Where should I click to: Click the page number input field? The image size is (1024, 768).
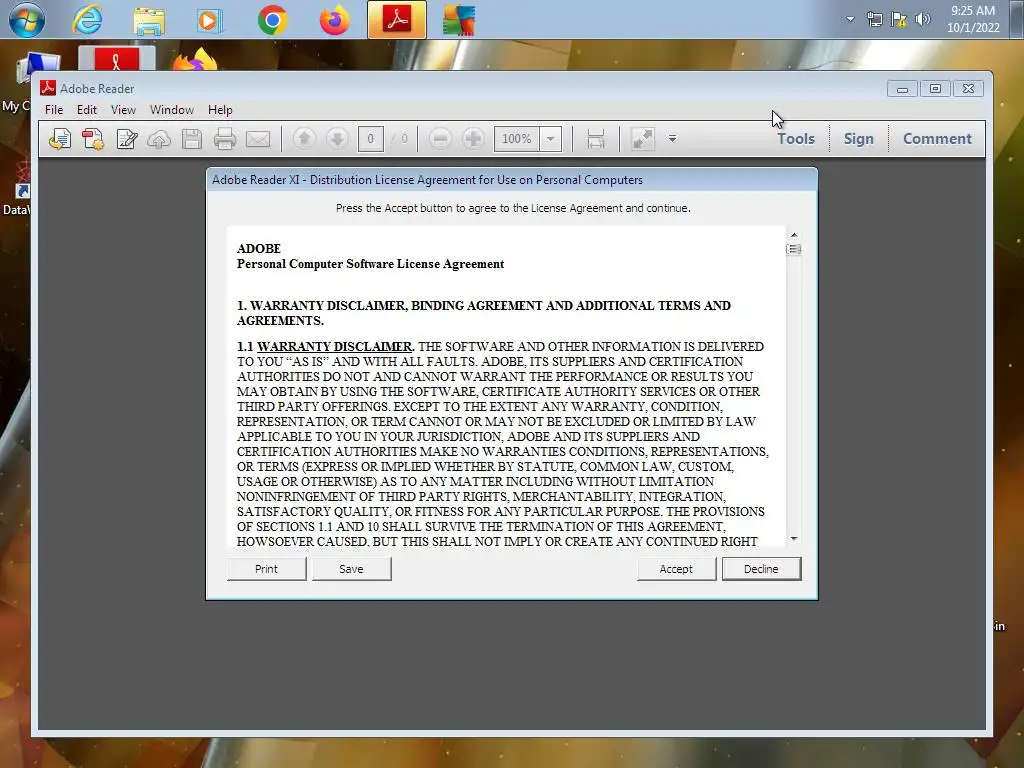370,138
